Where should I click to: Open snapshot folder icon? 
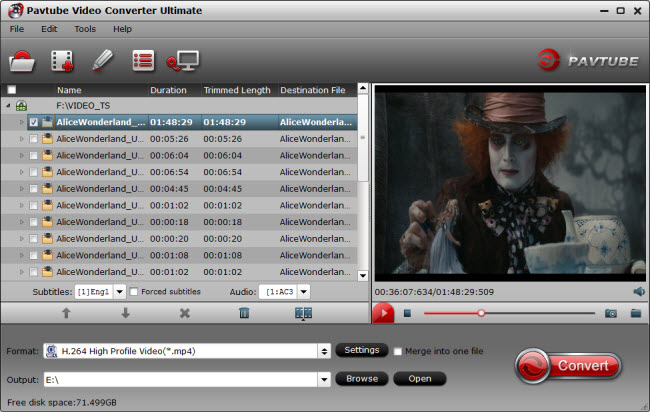click(636, 313)
